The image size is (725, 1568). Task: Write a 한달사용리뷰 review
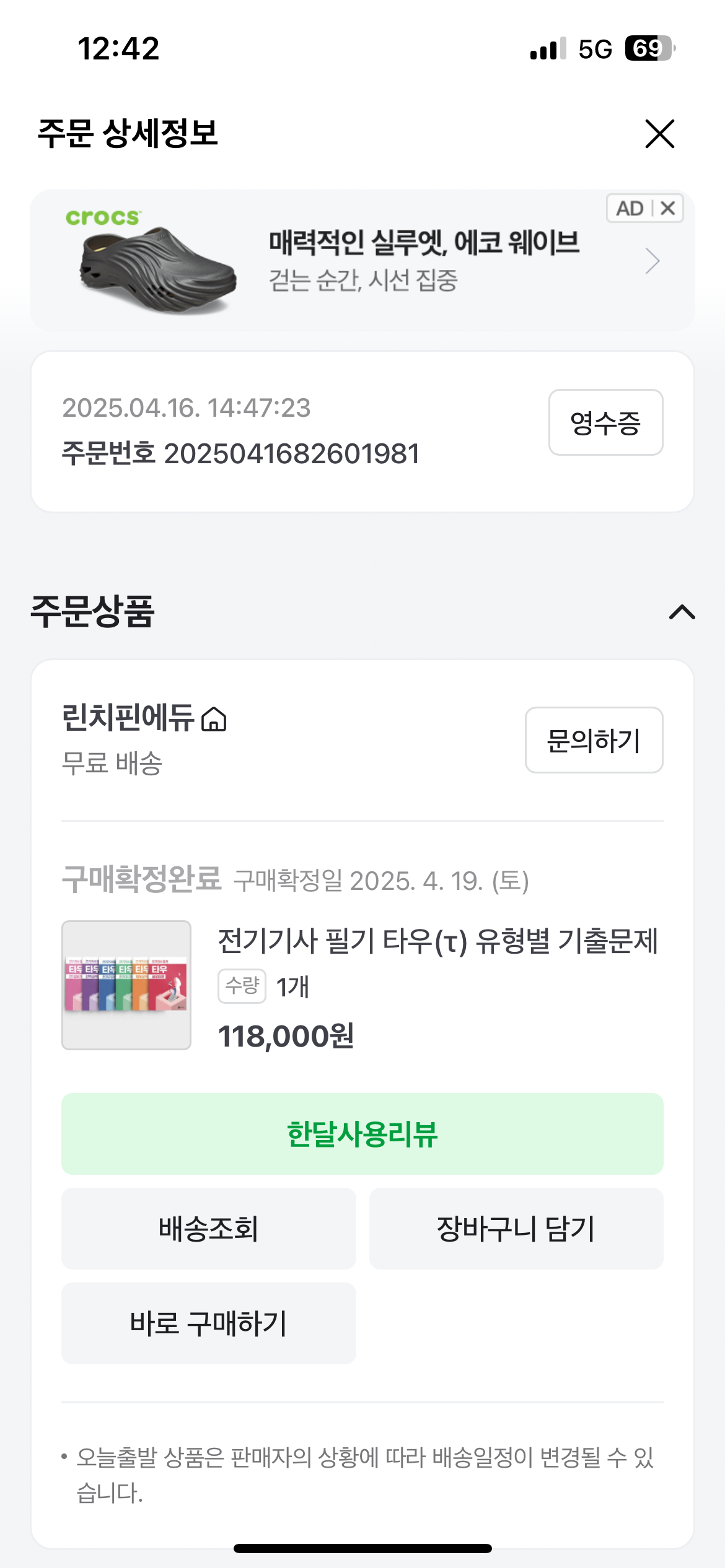[362, 1134]
